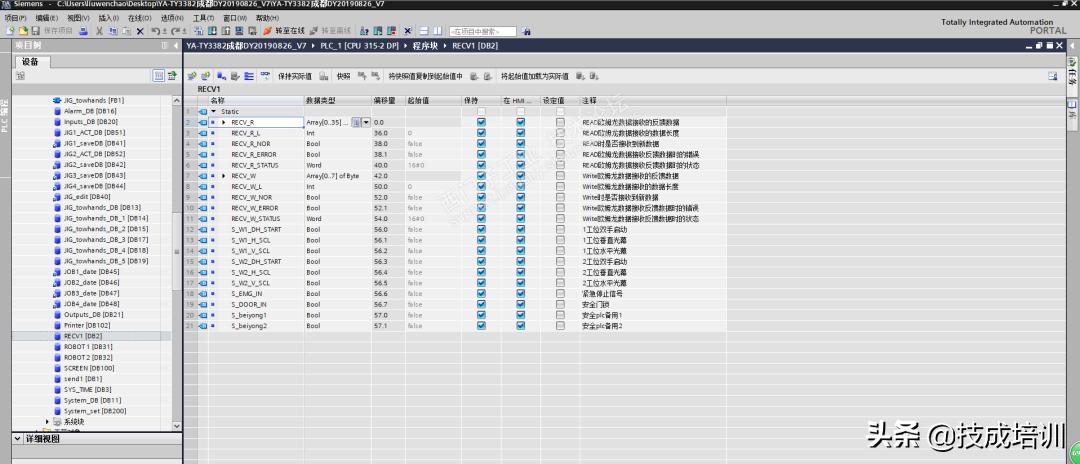Select the 设备 tab
The image size is (1080, 464).
click(x=30, y=61)
